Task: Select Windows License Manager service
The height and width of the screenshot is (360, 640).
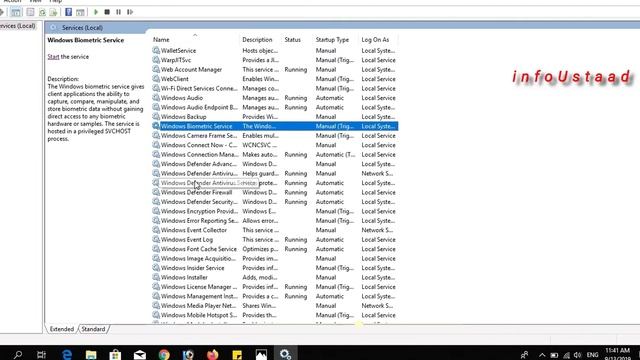Action: 275,287
